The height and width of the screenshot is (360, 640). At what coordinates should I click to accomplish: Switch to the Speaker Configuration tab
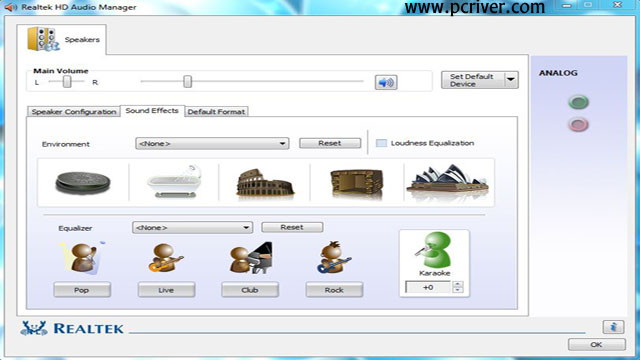[x=74, y=111]
